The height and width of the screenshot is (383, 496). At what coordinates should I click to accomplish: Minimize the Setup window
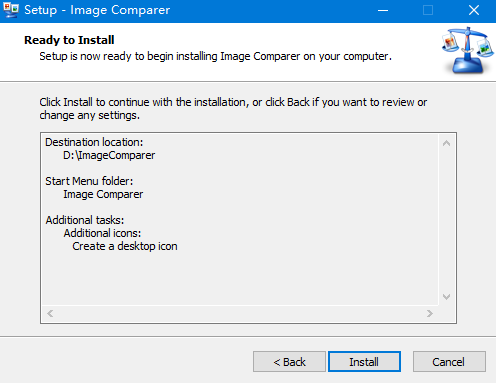(383, 10)
